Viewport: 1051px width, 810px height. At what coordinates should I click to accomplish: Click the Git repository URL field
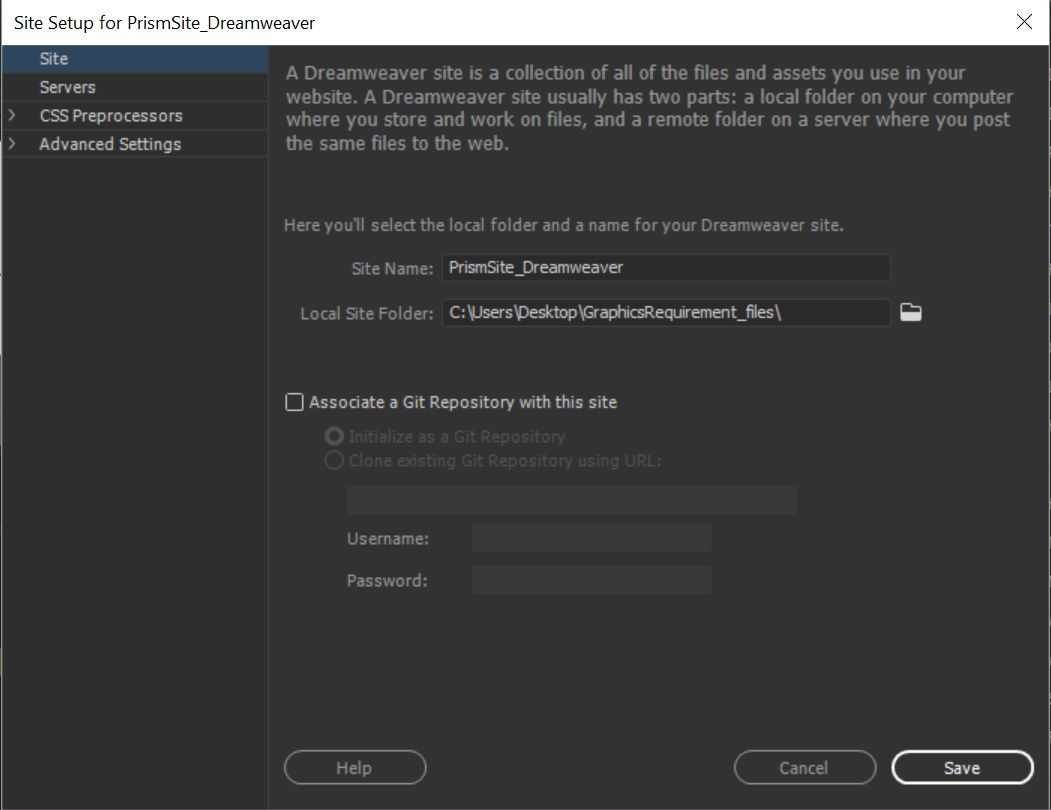(571, 500)
